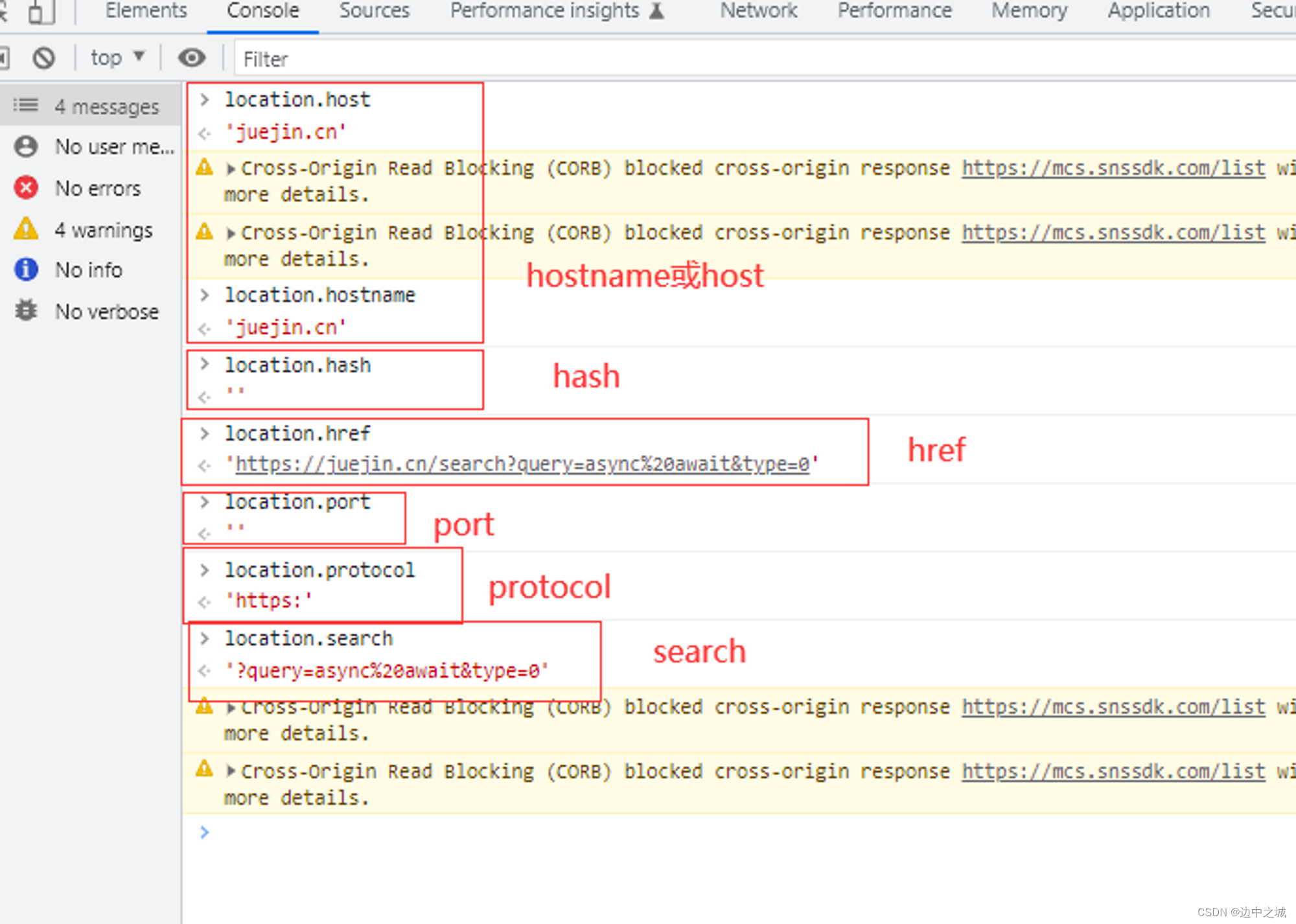1296x924 pixels.
Task: Open the juejin.cn search href link
Action: (x=522, y=464)
